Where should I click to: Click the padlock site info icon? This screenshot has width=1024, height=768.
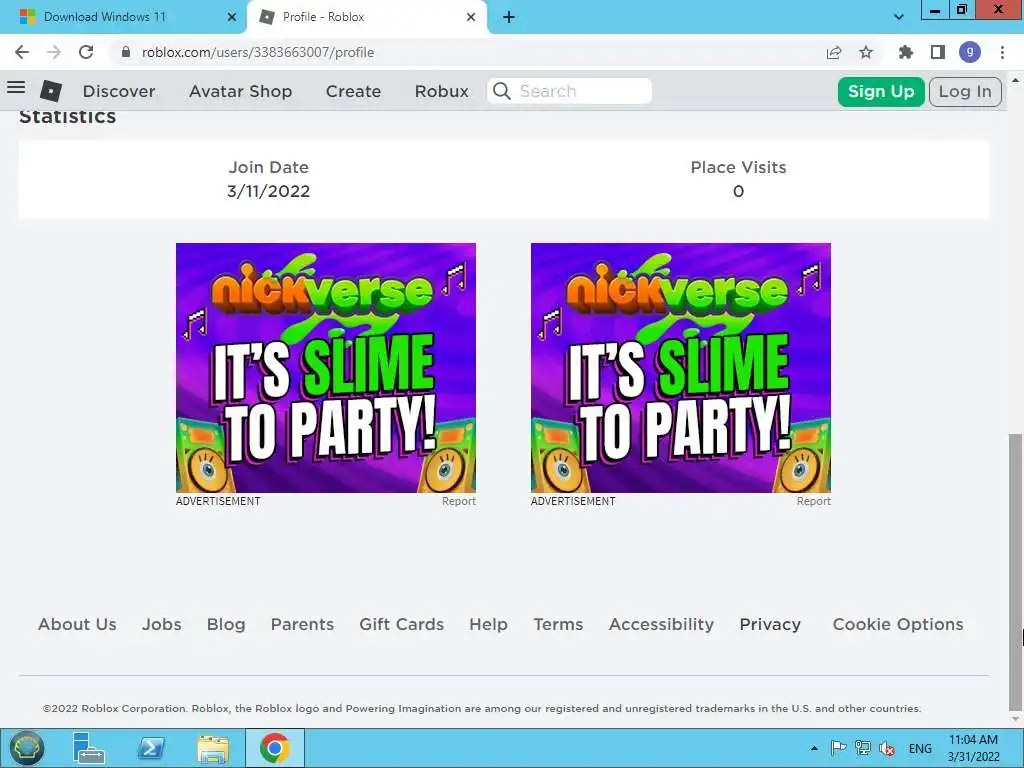pyautogui.click(x=125, y=52)
